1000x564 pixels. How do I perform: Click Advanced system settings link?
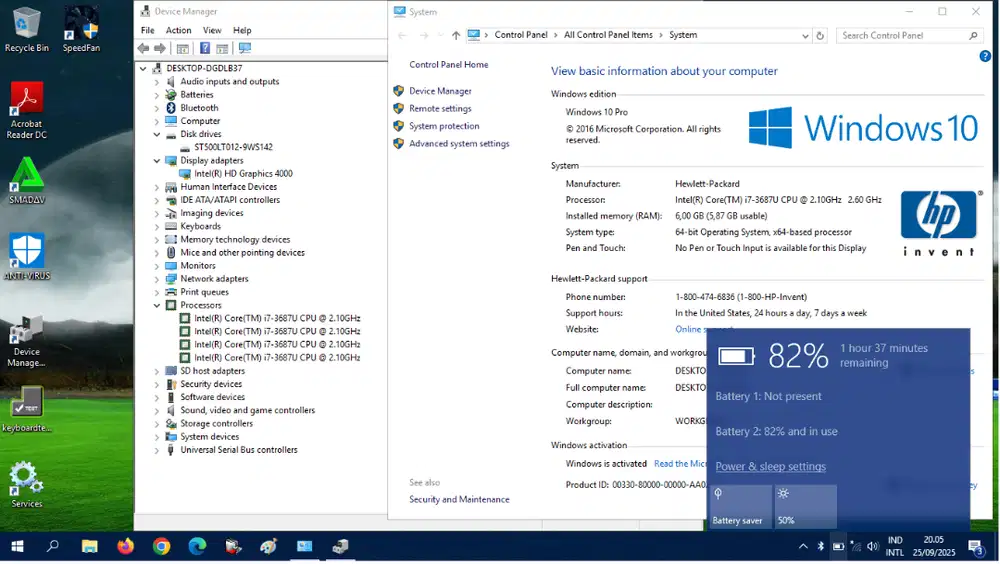[x=459, y=144]
